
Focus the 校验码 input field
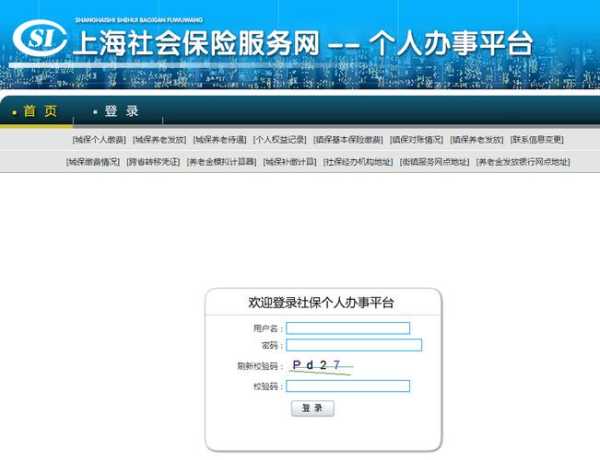click(x=348, y=386)
